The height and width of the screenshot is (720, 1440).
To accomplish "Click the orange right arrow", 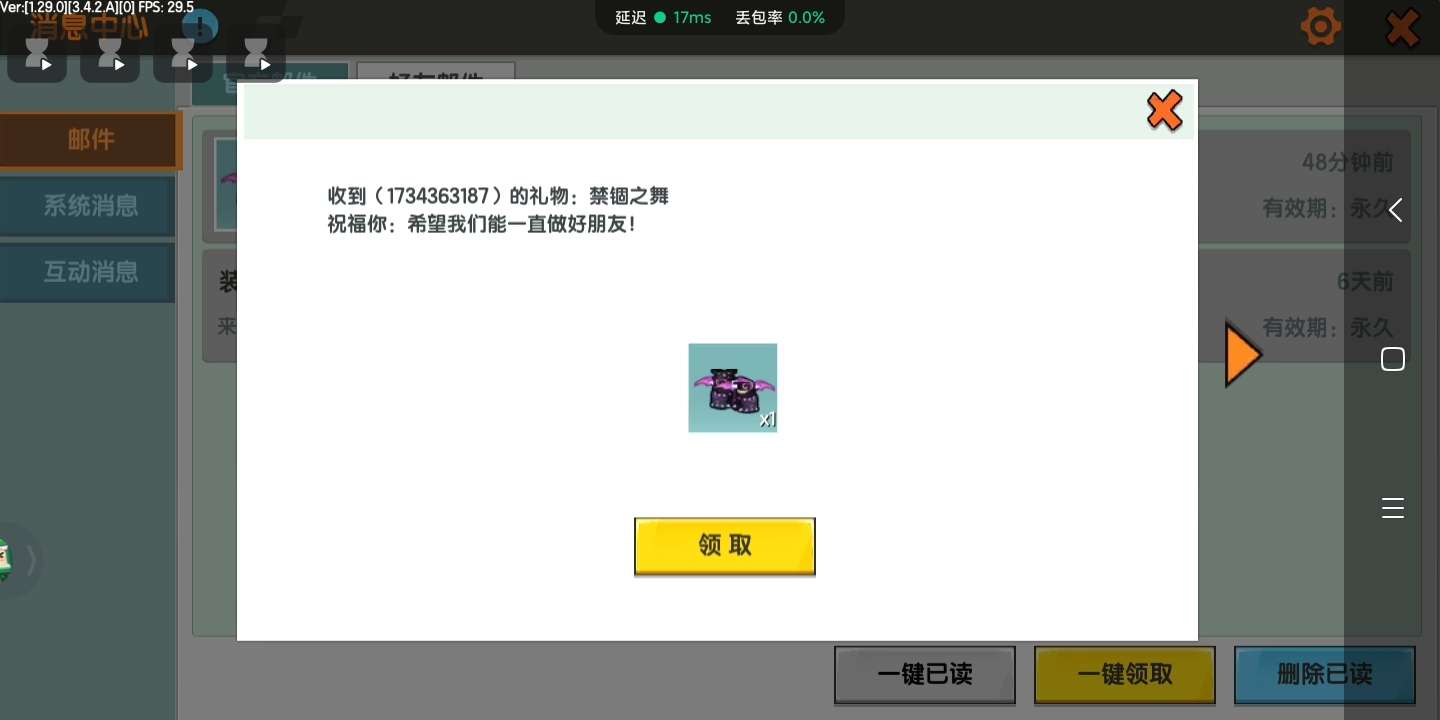I will [x=1242, y=354].
